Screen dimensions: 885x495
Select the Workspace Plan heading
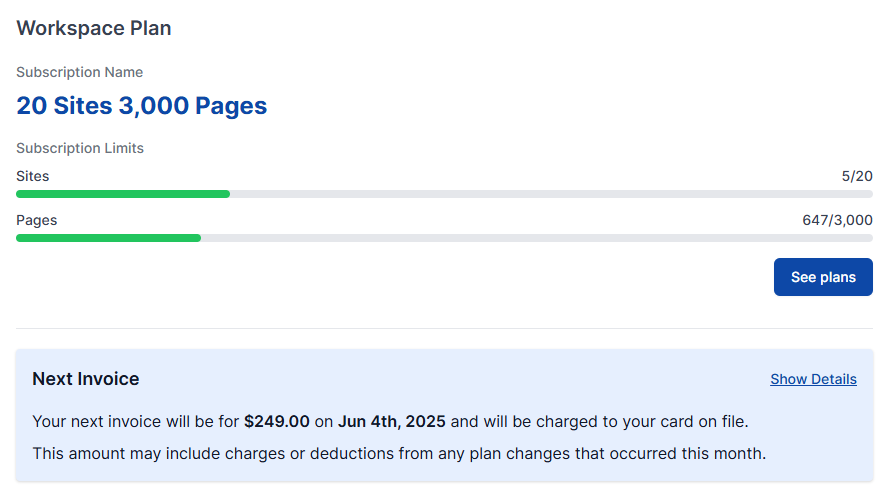94,28
